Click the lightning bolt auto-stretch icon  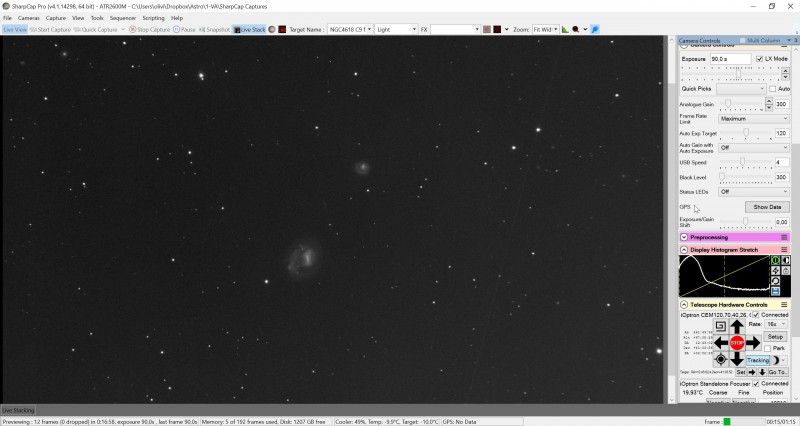[775, 270]
